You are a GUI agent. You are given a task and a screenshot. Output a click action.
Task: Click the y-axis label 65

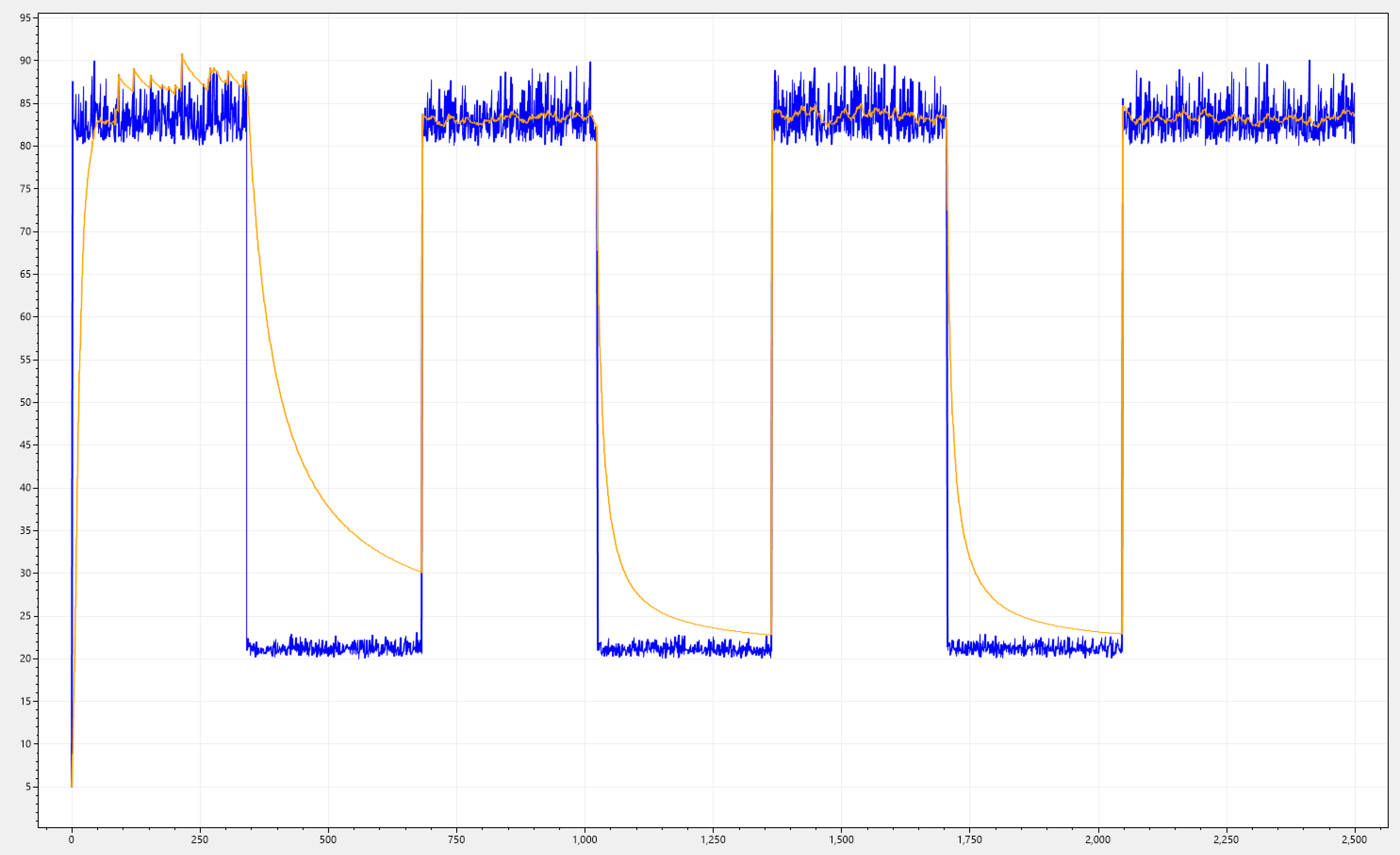25,274
